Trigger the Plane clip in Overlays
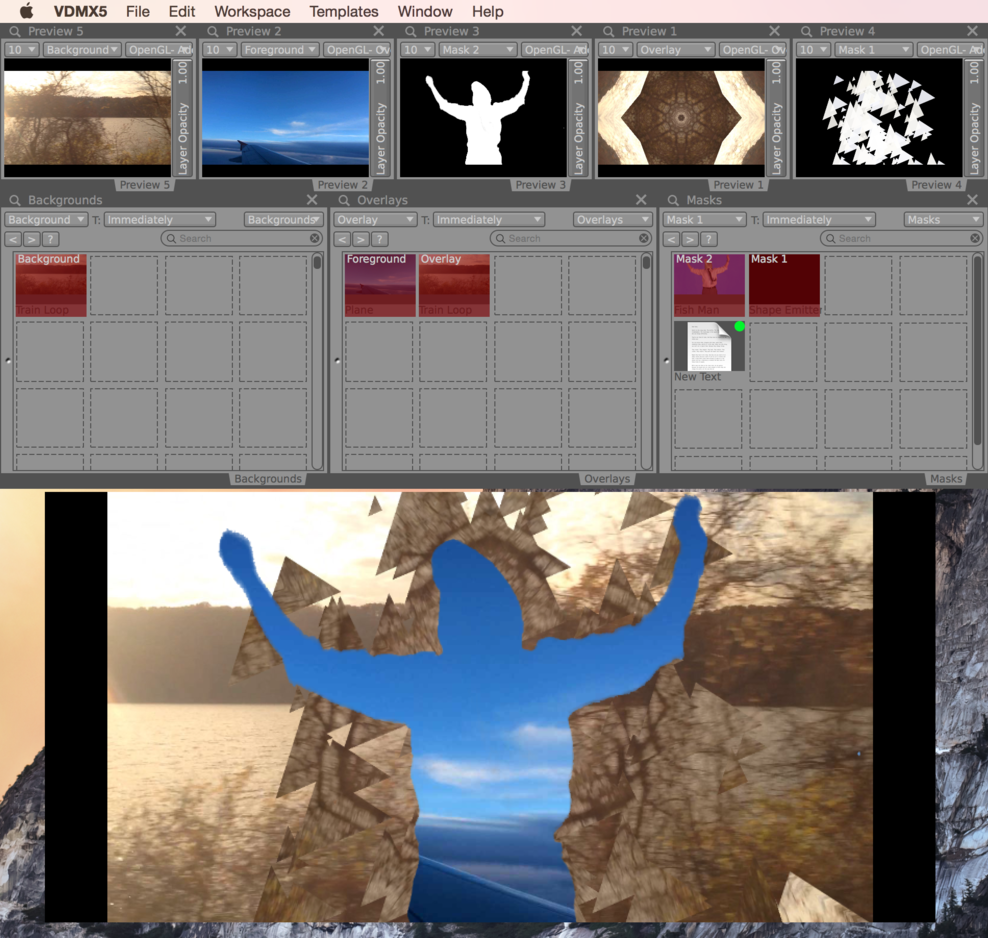 pyautogui.click(x=379, y=285)
